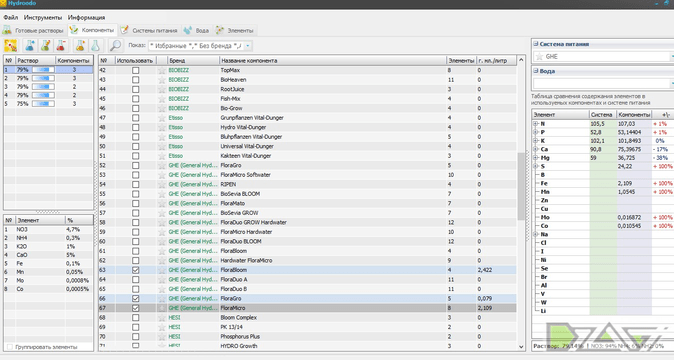The height and width of the screenshot is (360, 674).
Task: Click star icon in Bio-Grow row
Action: click(x=162, y=108)
